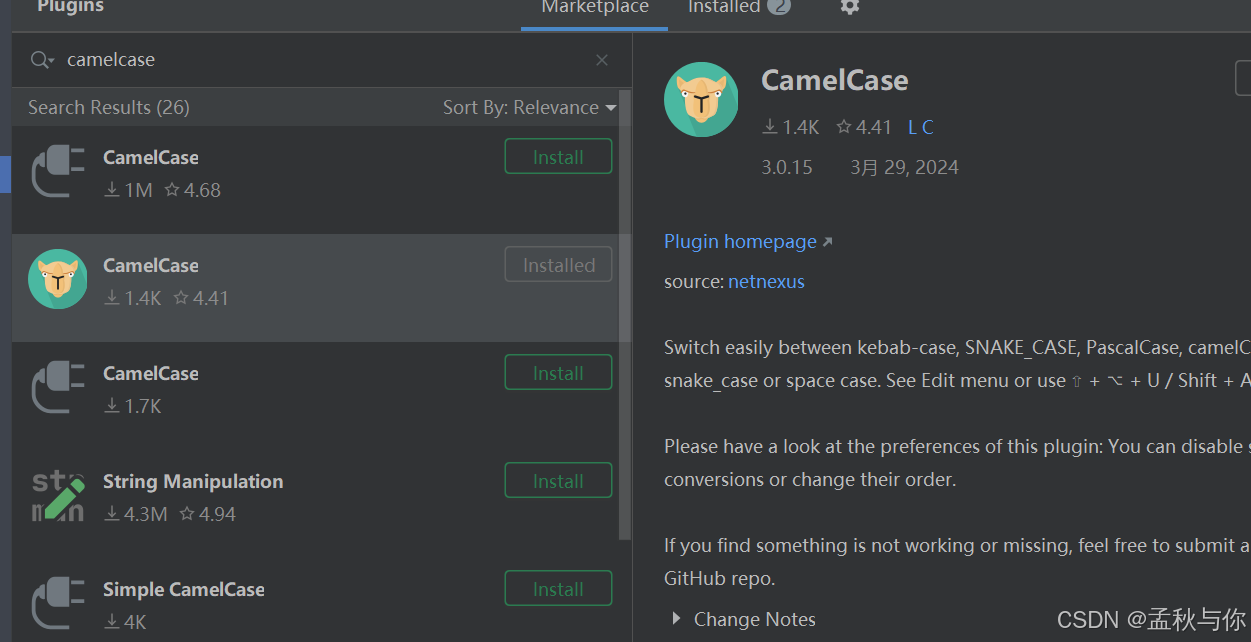Install the Simple CamelCase plugin

[558, 589]
